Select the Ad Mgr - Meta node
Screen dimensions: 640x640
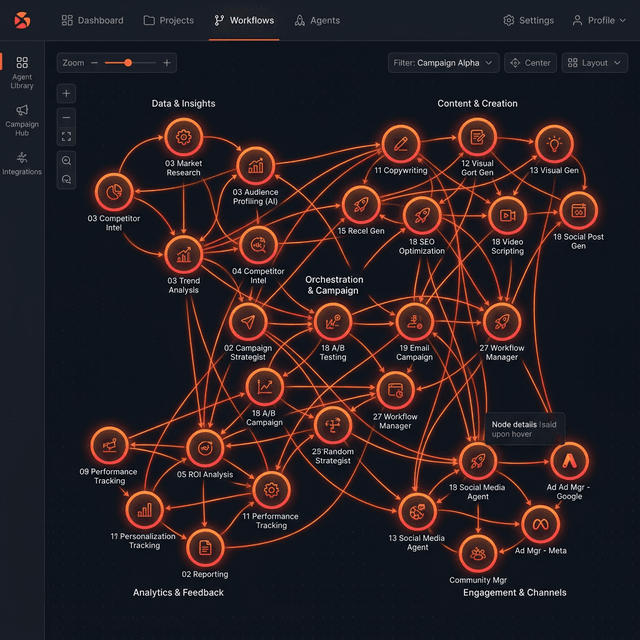pyautogui.click(x=540, y=523)
